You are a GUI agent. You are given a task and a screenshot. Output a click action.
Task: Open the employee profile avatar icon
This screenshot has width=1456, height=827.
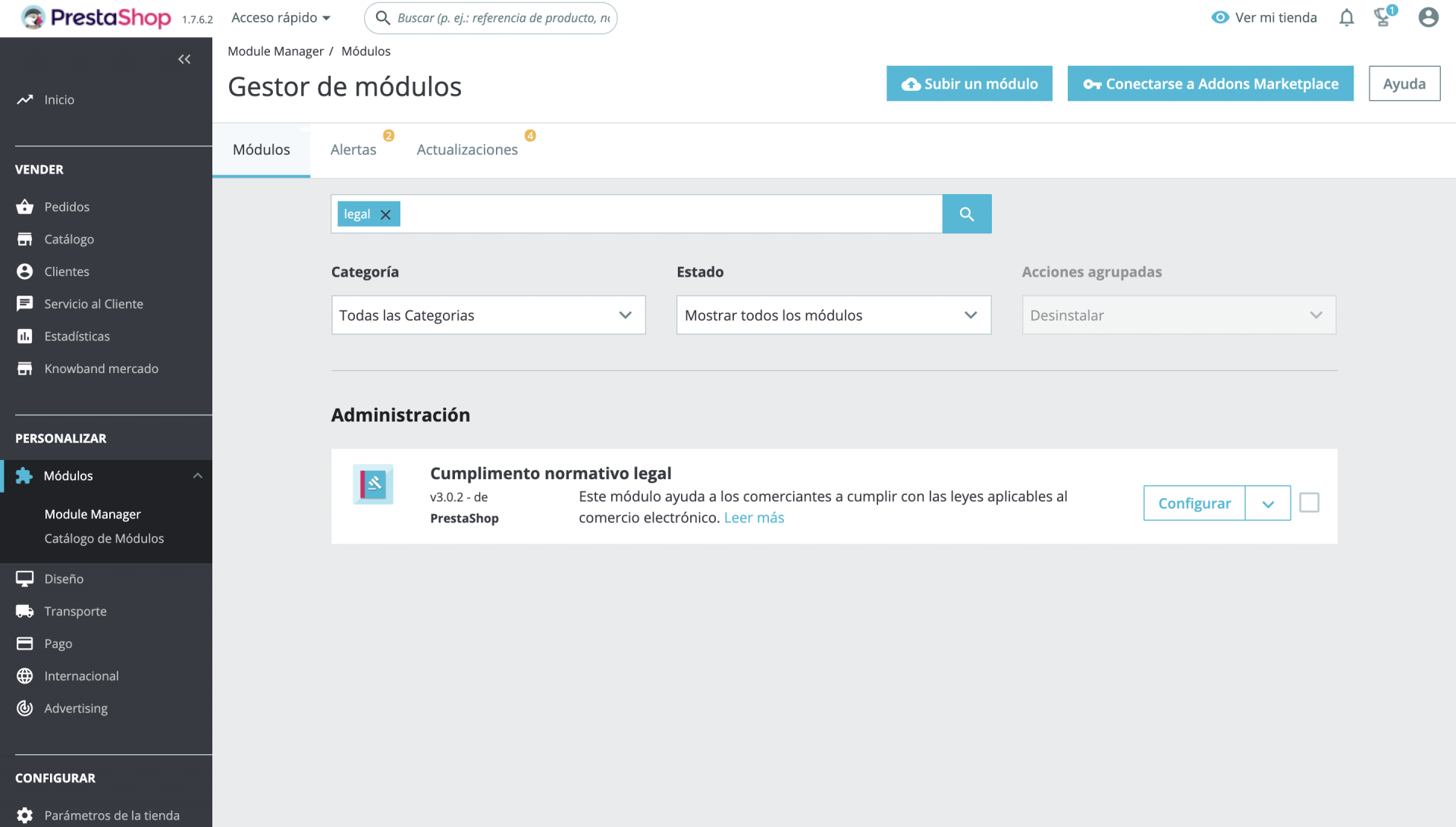pos(1428,17)
